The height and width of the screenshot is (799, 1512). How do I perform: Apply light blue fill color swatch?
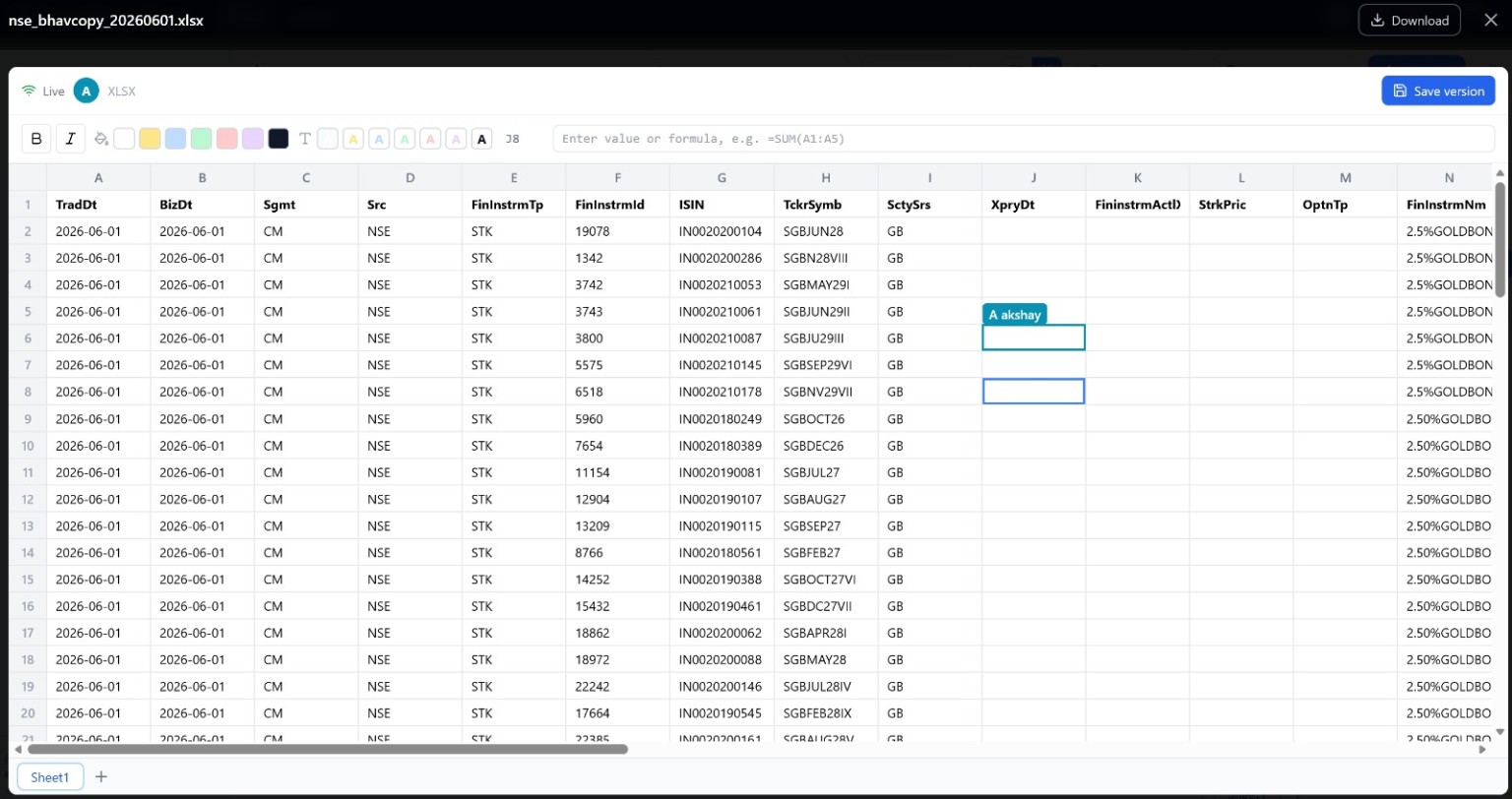point(175,139)
